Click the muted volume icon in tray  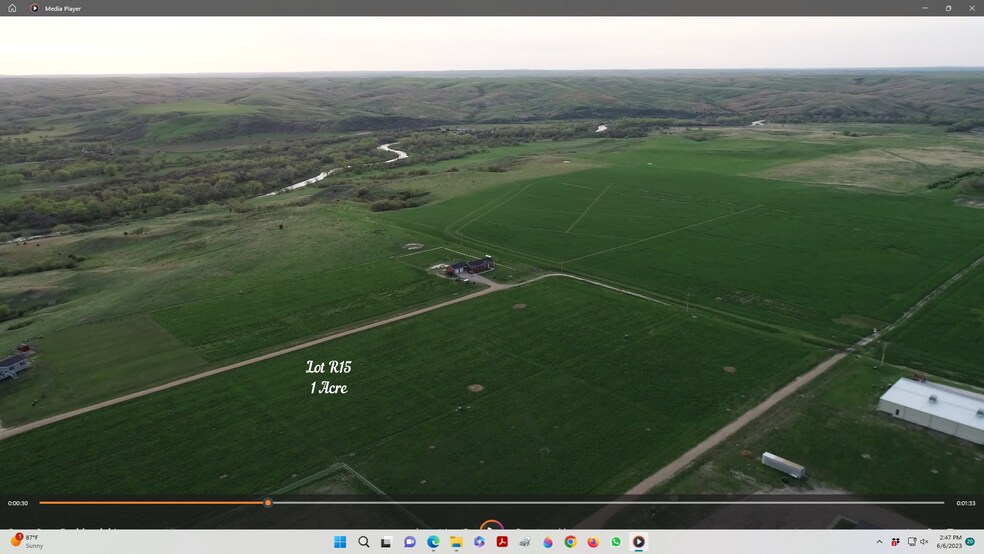pos(924,542)
